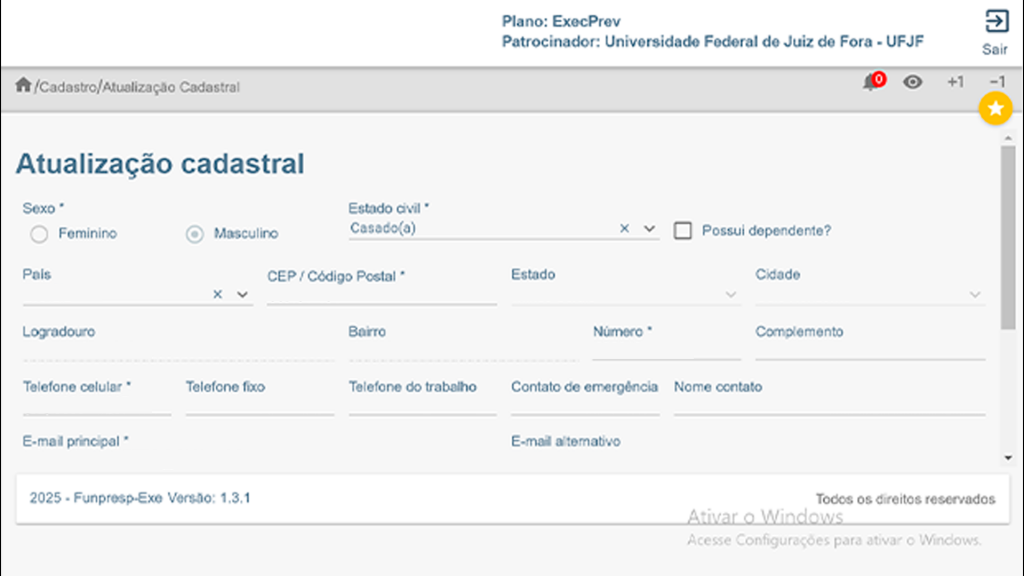
Task: Increase font size with +1
Action: pyautogui.click(x=956, y=83)
